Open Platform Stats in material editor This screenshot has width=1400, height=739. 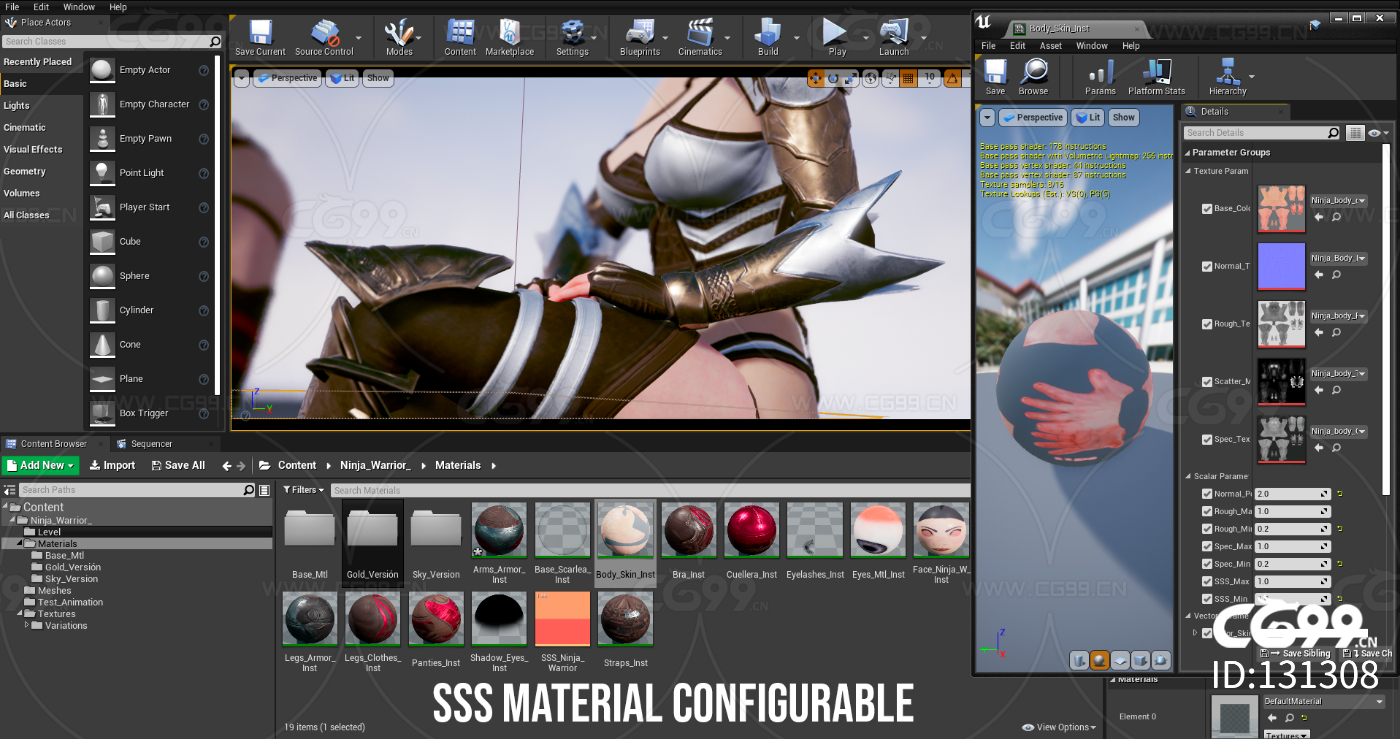click(x=1156, y=76)
